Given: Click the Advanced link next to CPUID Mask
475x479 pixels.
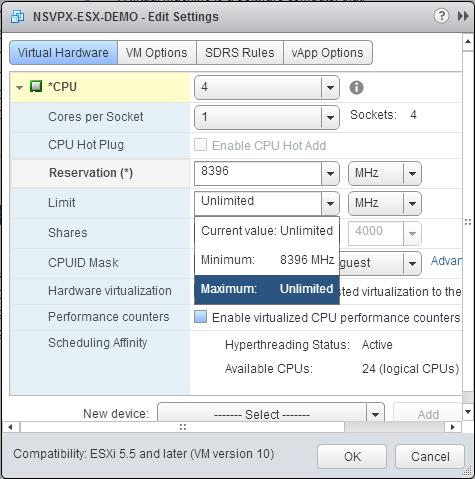Looking at the screenshot, I should [x=446, y=261].
